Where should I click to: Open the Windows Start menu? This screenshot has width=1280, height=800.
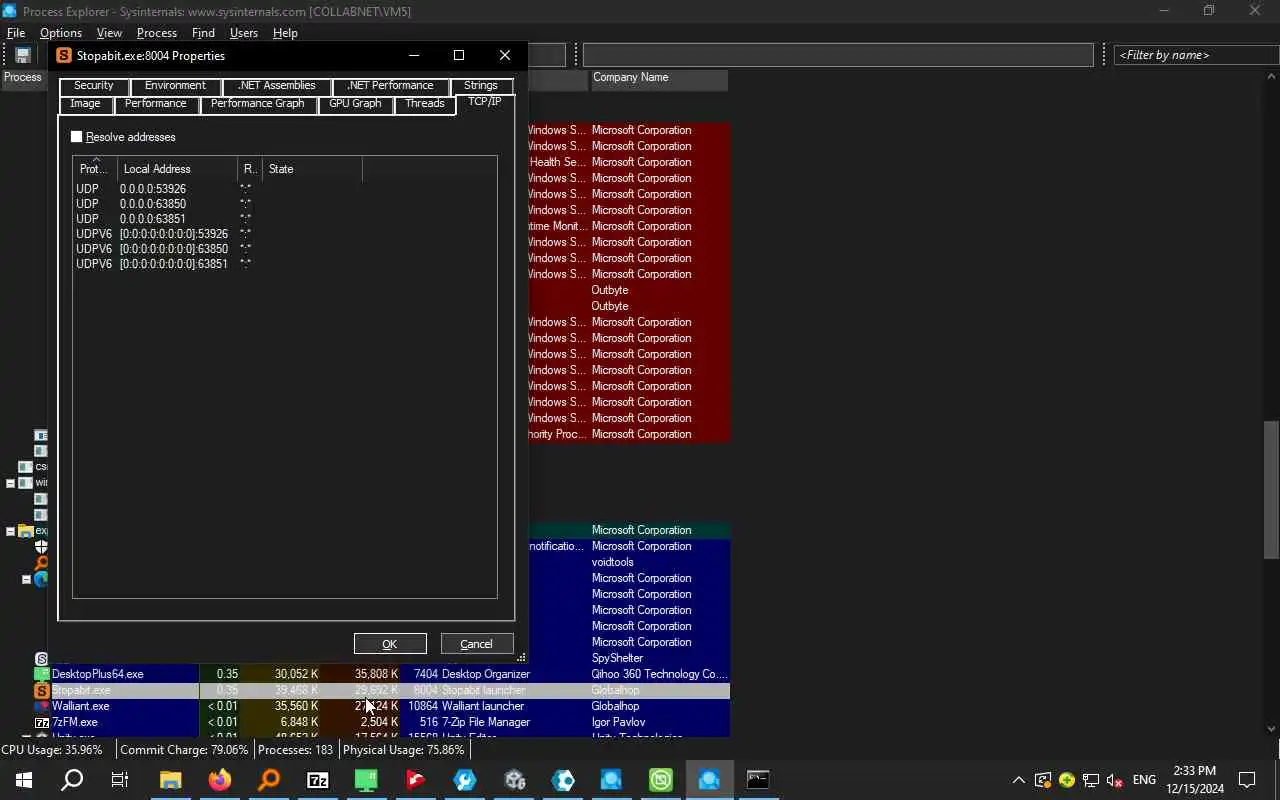click(x=24, y=780)
